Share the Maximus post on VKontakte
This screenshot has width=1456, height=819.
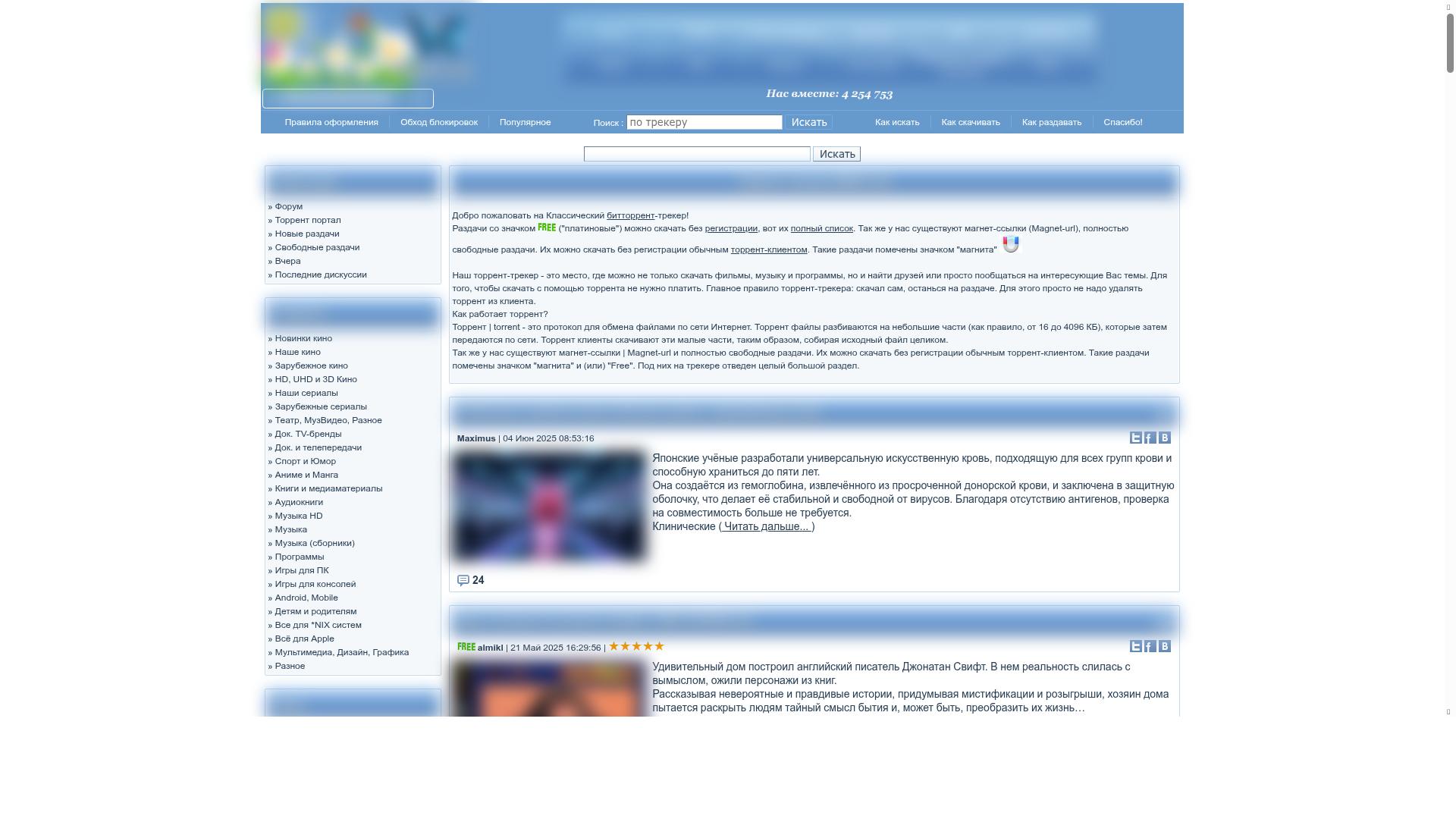tap(1164, 438)
